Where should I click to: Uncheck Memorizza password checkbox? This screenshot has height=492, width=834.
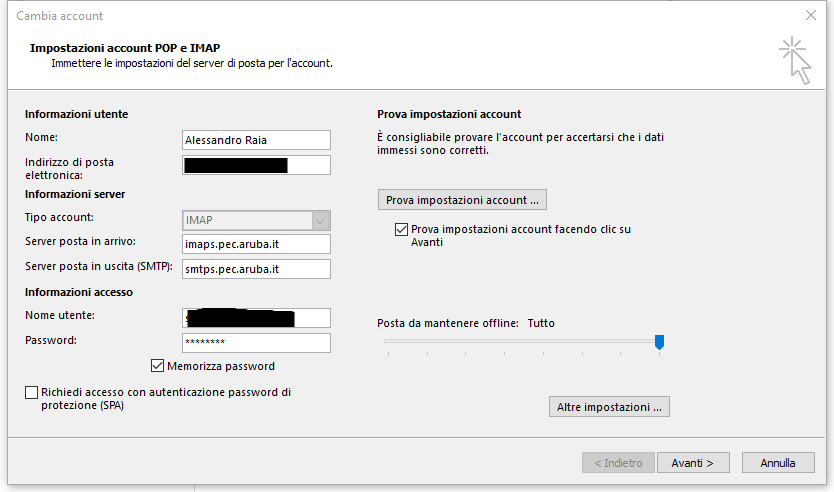[x=157, y=365]
